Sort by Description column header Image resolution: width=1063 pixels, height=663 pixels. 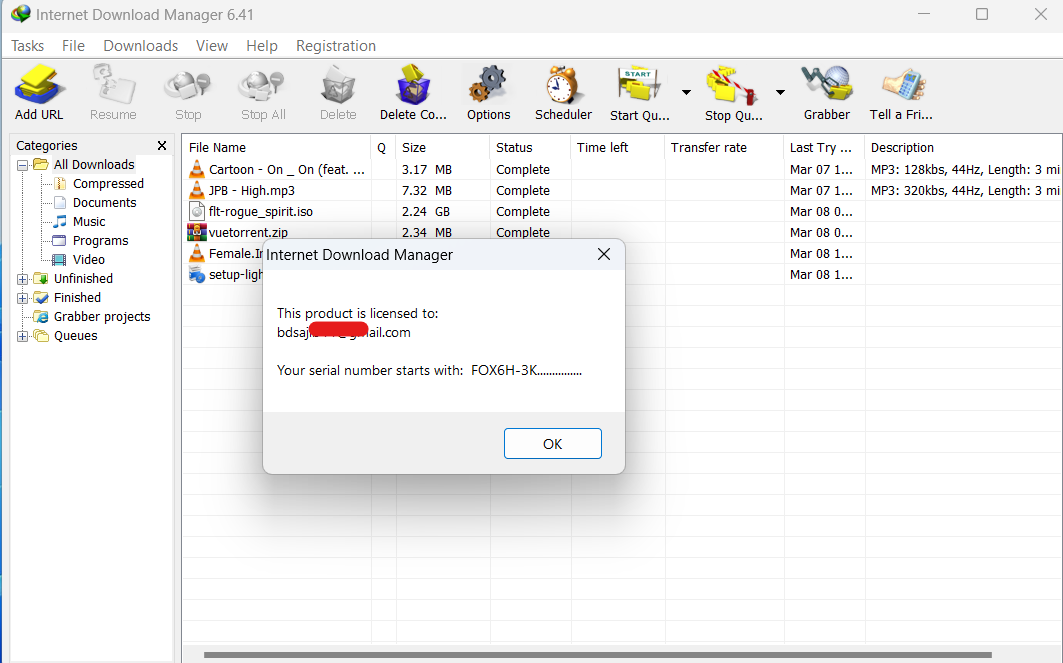(963, 147)
